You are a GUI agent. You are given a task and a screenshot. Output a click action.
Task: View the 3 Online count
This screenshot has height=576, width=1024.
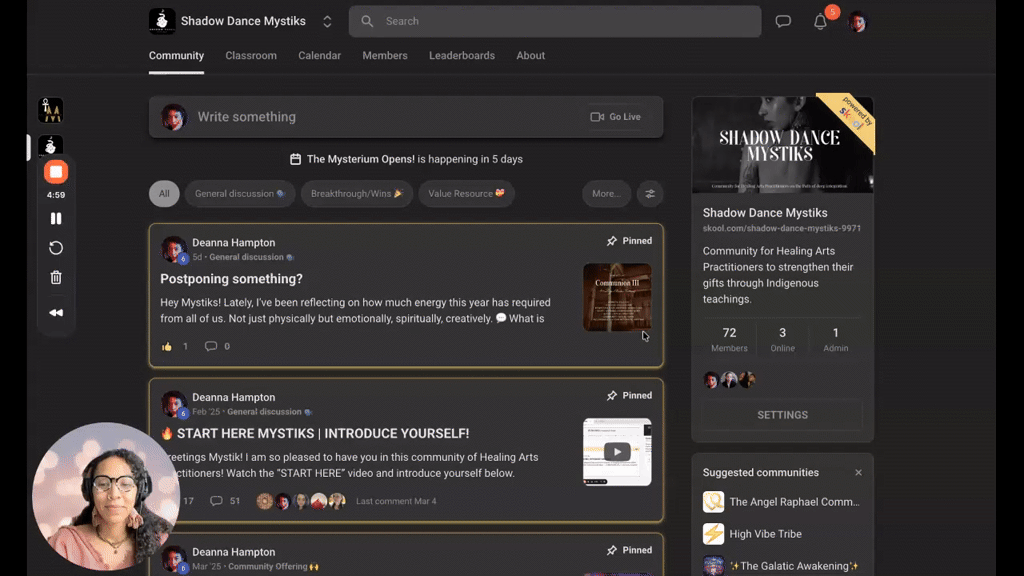pyautogui.click(x=782, y=340)
